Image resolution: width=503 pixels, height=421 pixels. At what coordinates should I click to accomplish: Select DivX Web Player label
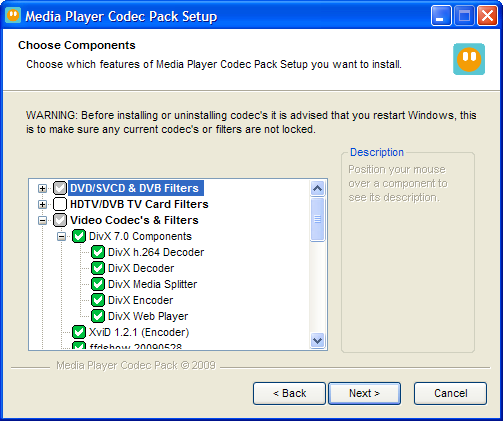[x=148, y=316]
